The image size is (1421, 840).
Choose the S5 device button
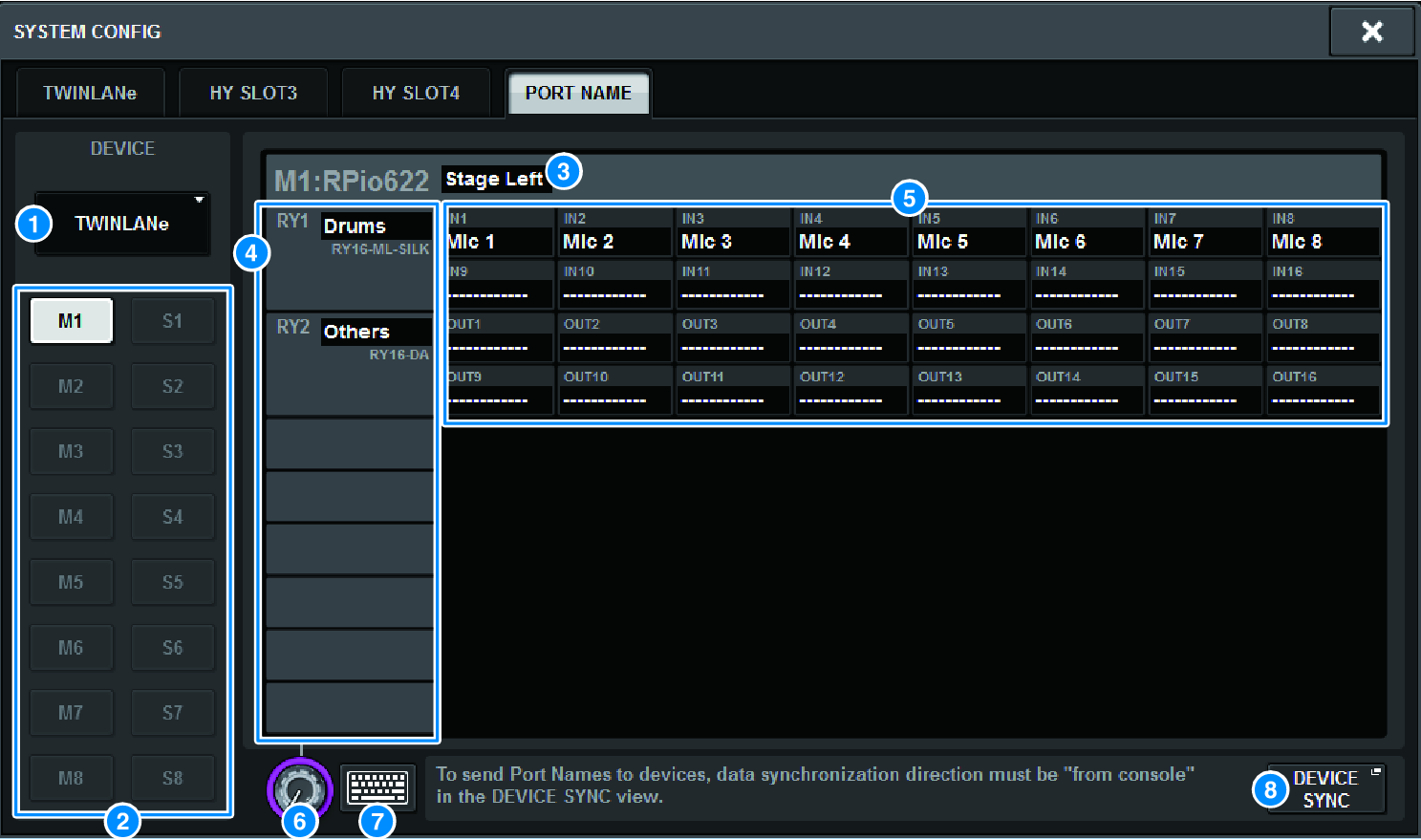click(172, 582)
